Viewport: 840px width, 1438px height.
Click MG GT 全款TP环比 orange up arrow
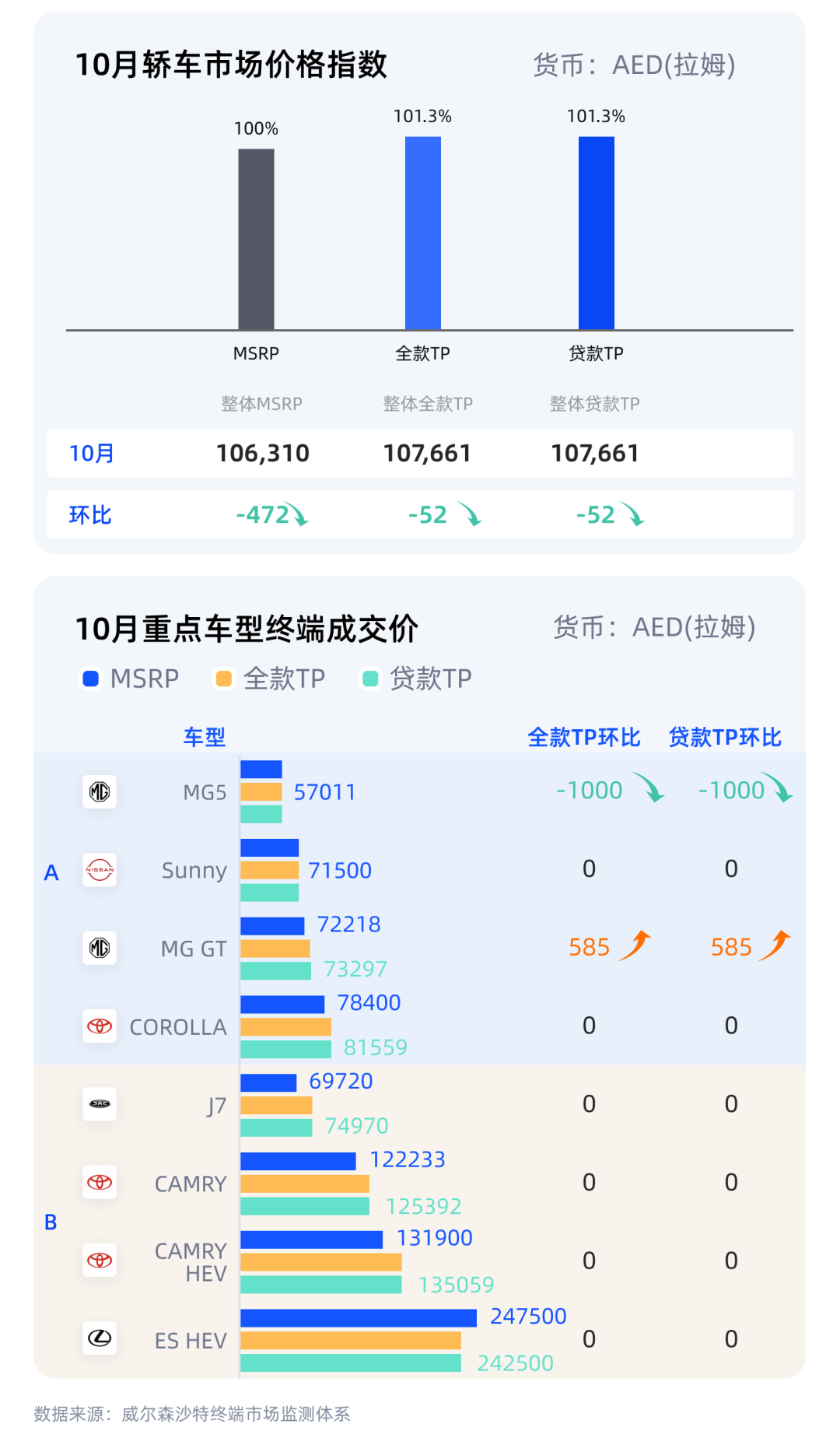tap(635, 945)
